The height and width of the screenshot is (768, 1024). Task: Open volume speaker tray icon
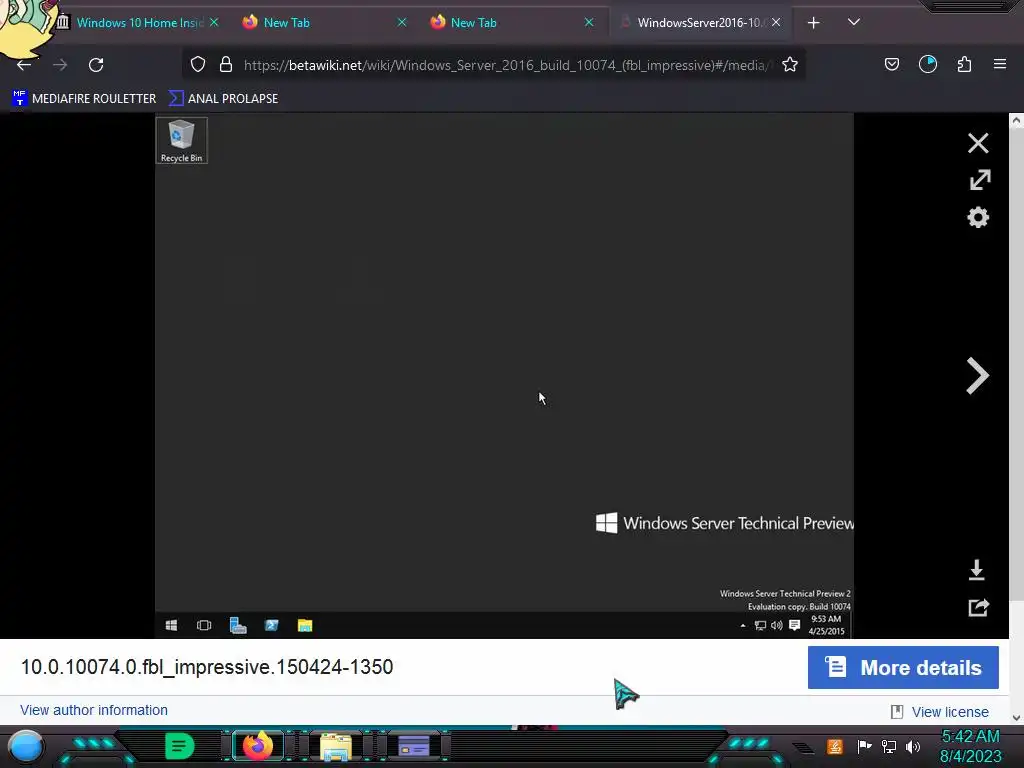point(912,746)
